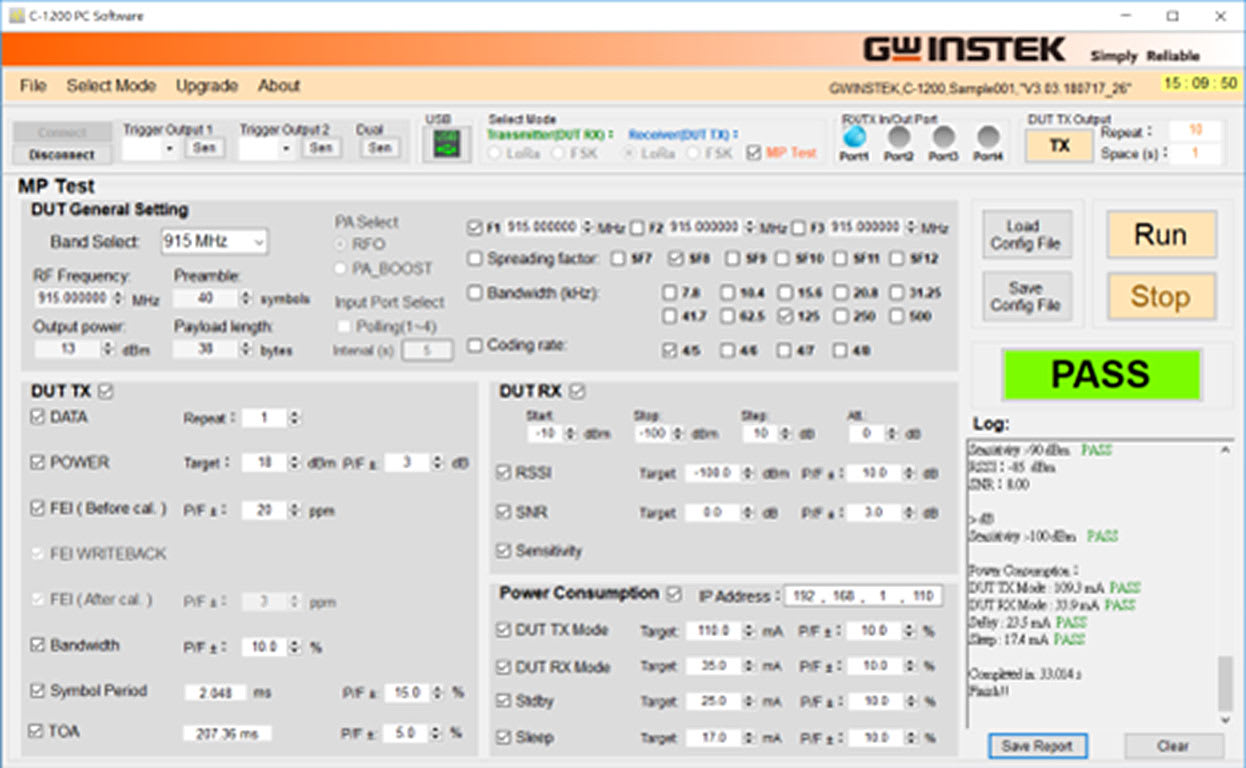Screen dimensions: 1246x768
Task: Click the DUT RX Start dBm stepper
Action: coord(571,433)
